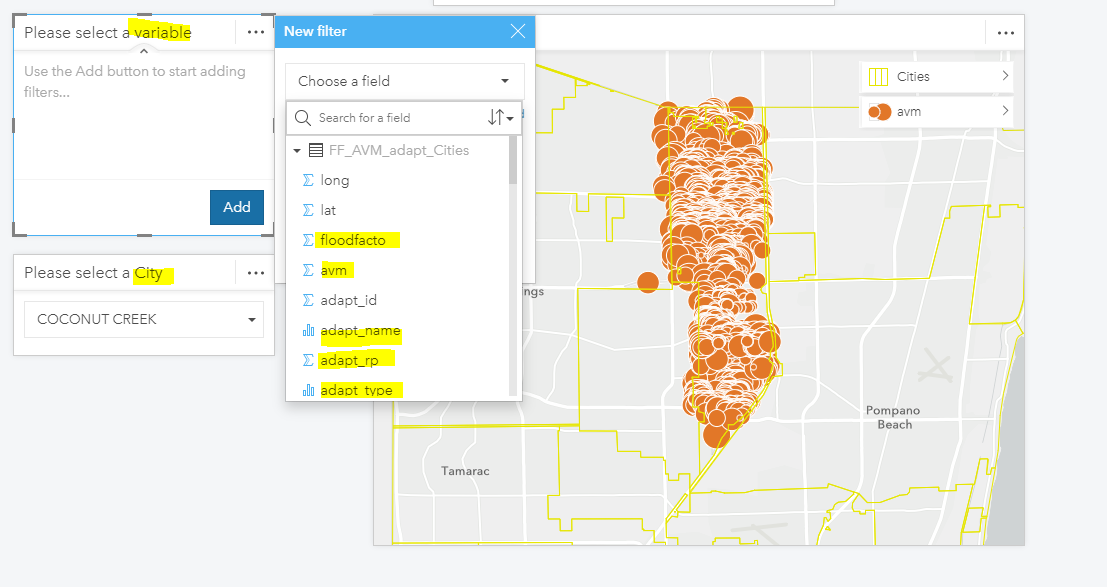Click inside the Search for a field box
The height and width of the screenshot is (587, 1107).
point(390,117)
